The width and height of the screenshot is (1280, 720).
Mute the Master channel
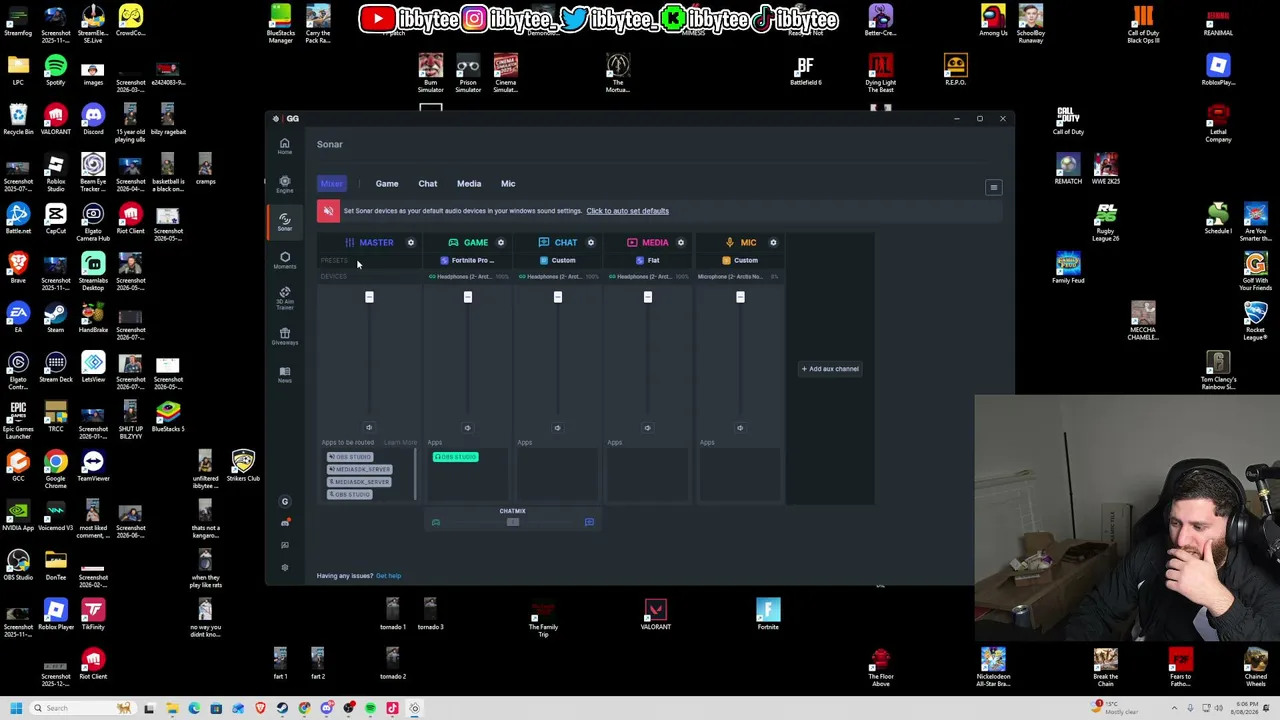pos(369,428)
